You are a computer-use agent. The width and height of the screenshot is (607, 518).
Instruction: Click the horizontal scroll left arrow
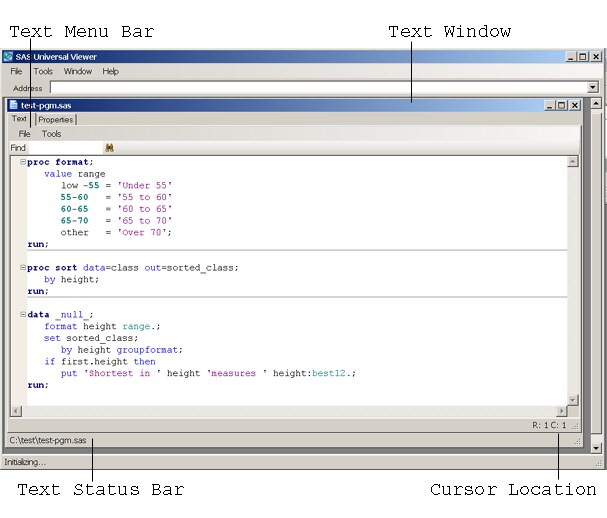click(x=16, y=411)
